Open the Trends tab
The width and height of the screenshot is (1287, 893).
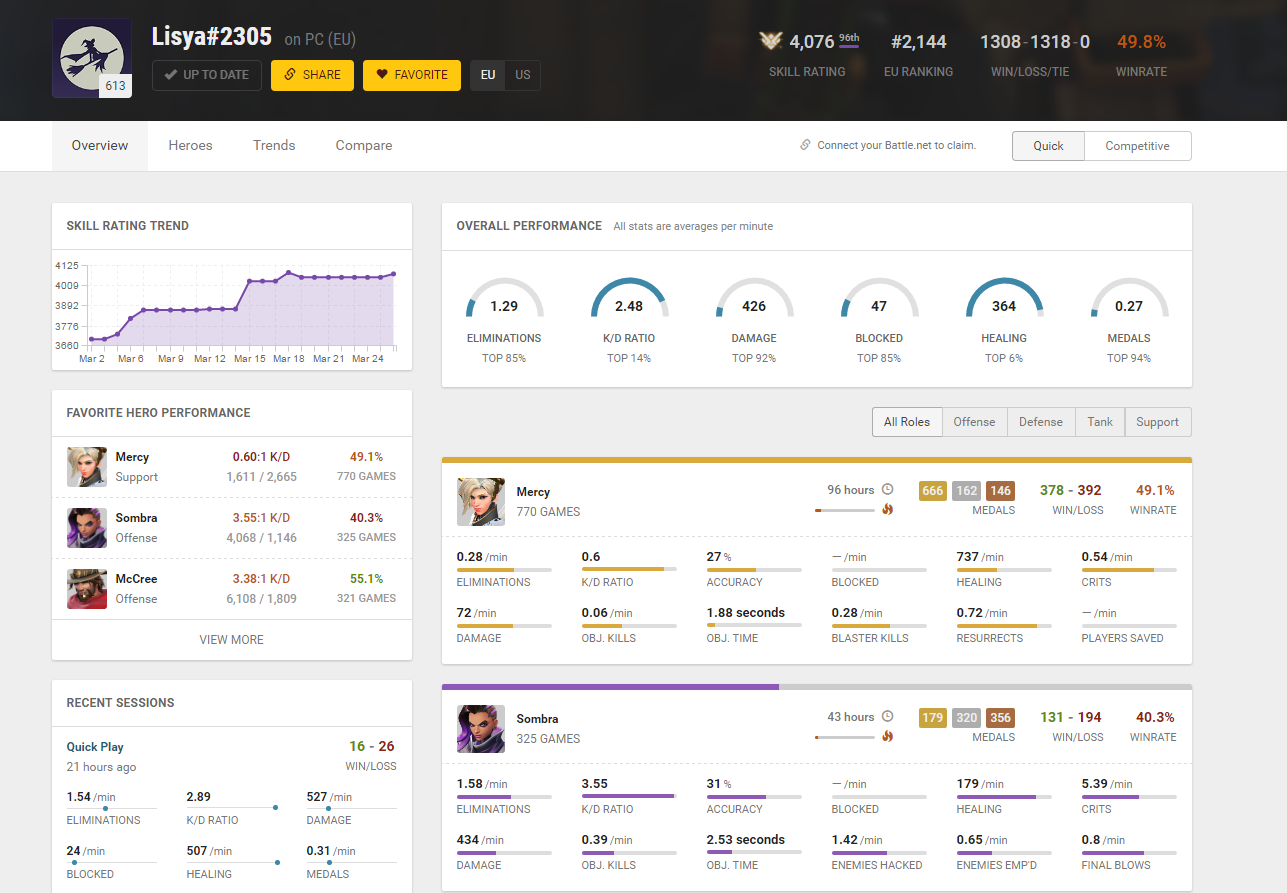coord(274,146)
